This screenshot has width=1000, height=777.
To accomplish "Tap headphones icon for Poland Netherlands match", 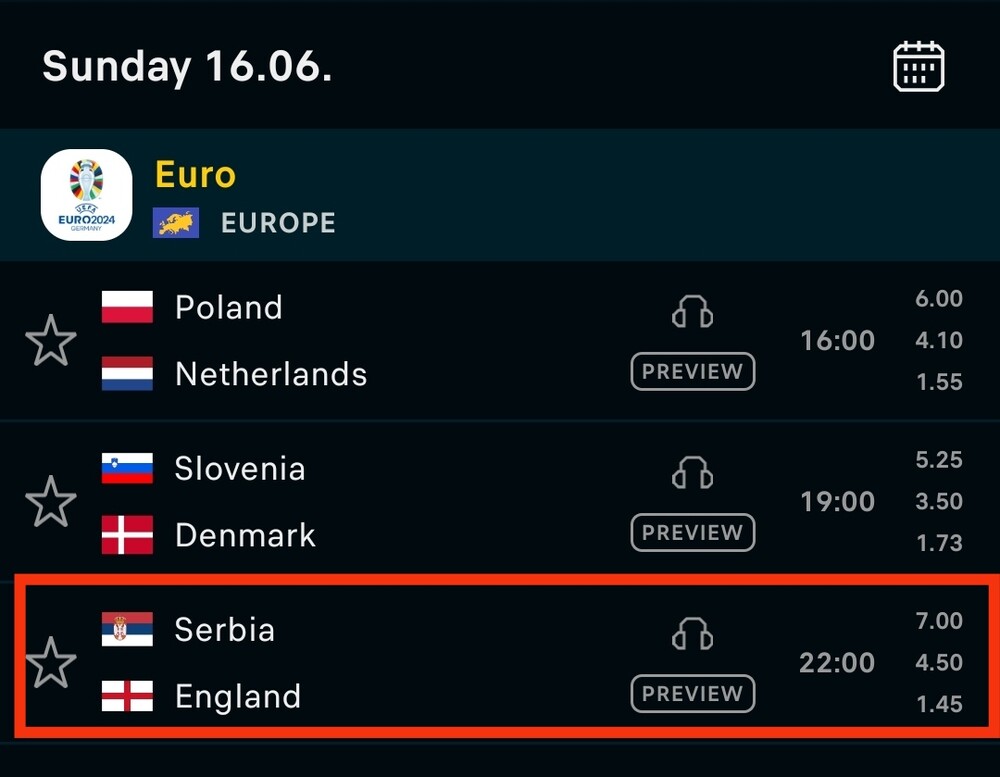I will coord(693,311).
